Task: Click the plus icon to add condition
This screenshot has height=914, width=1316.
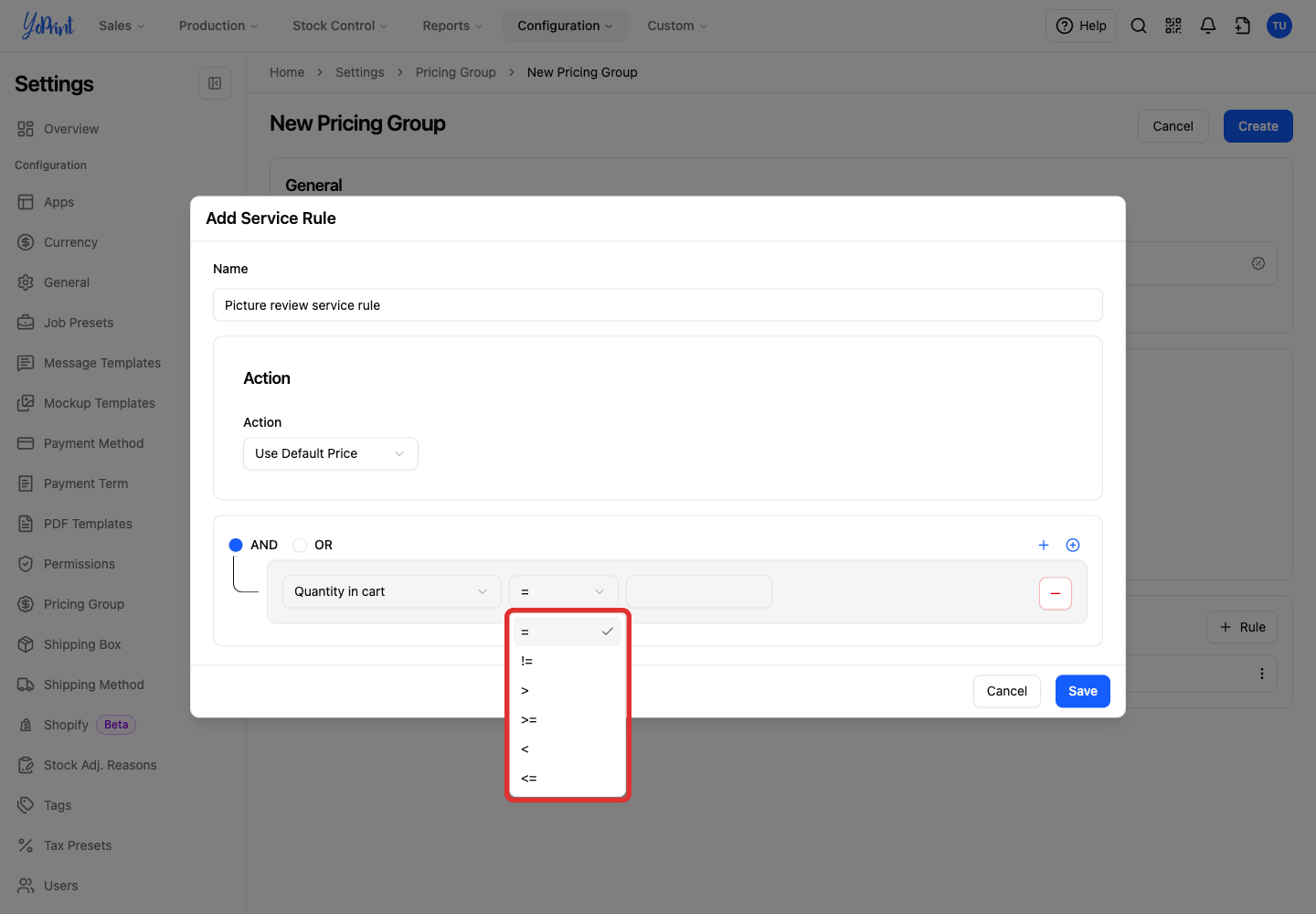Action: 1044,545
